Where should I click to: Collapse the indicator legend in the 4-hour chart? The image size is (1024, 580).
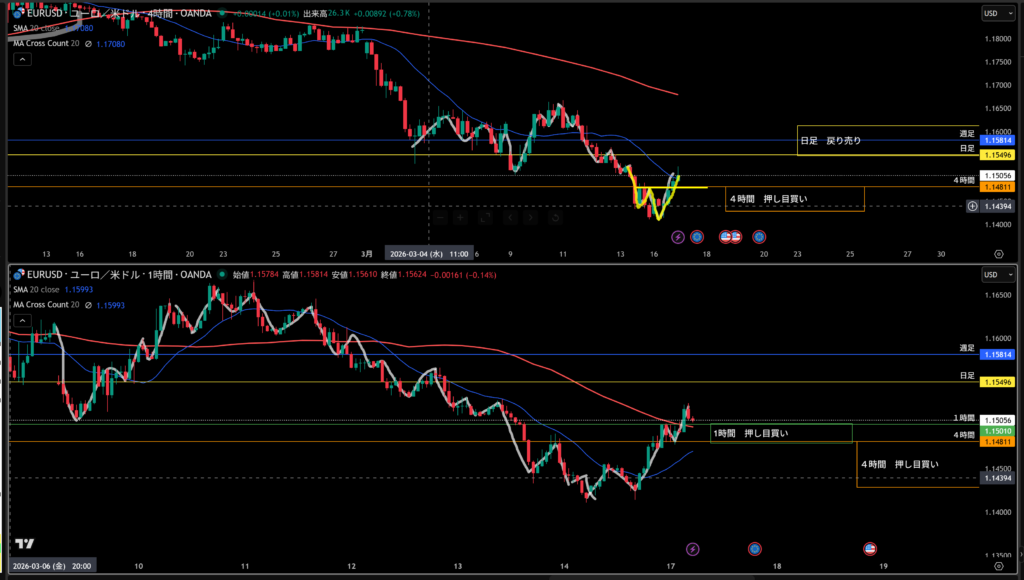click(x=21, y=60)
